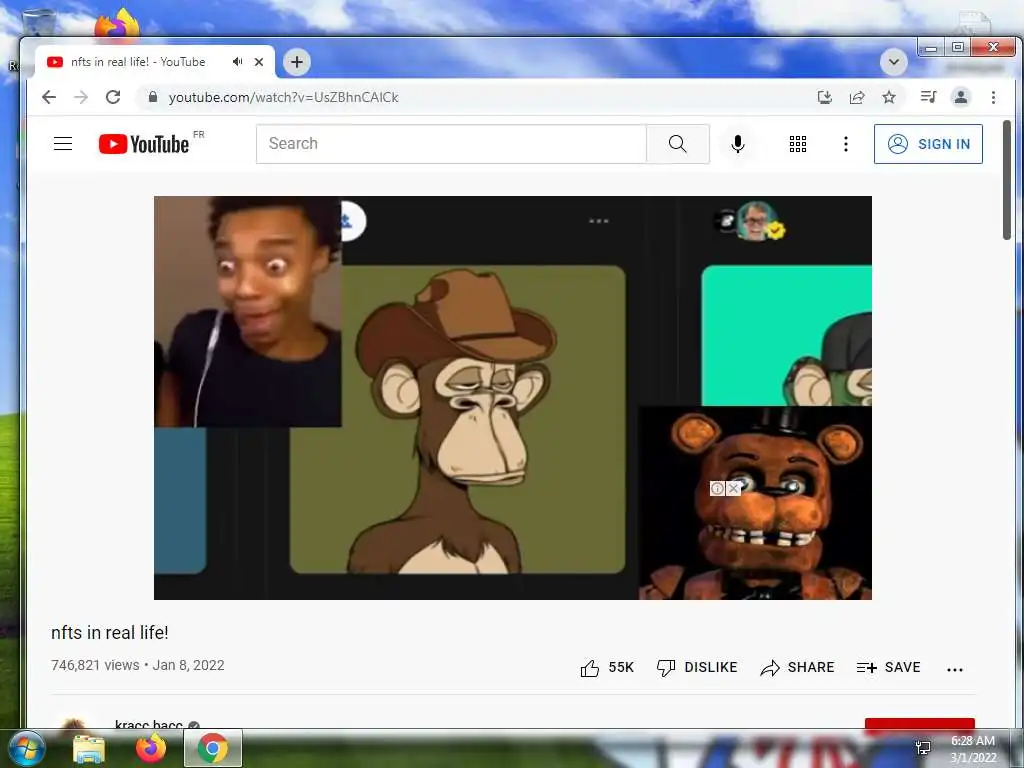Click the ad info icon
Screen dimensions: 1024x768
718,488
